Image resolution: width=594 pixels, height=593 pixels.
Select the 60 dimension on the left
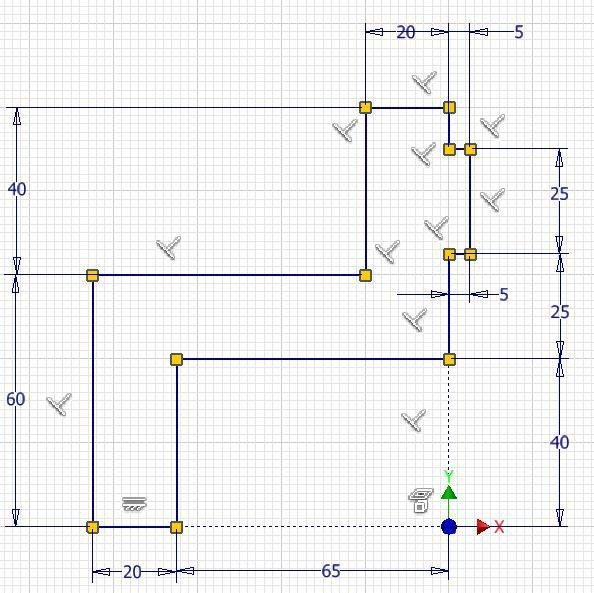coord(16,399)
